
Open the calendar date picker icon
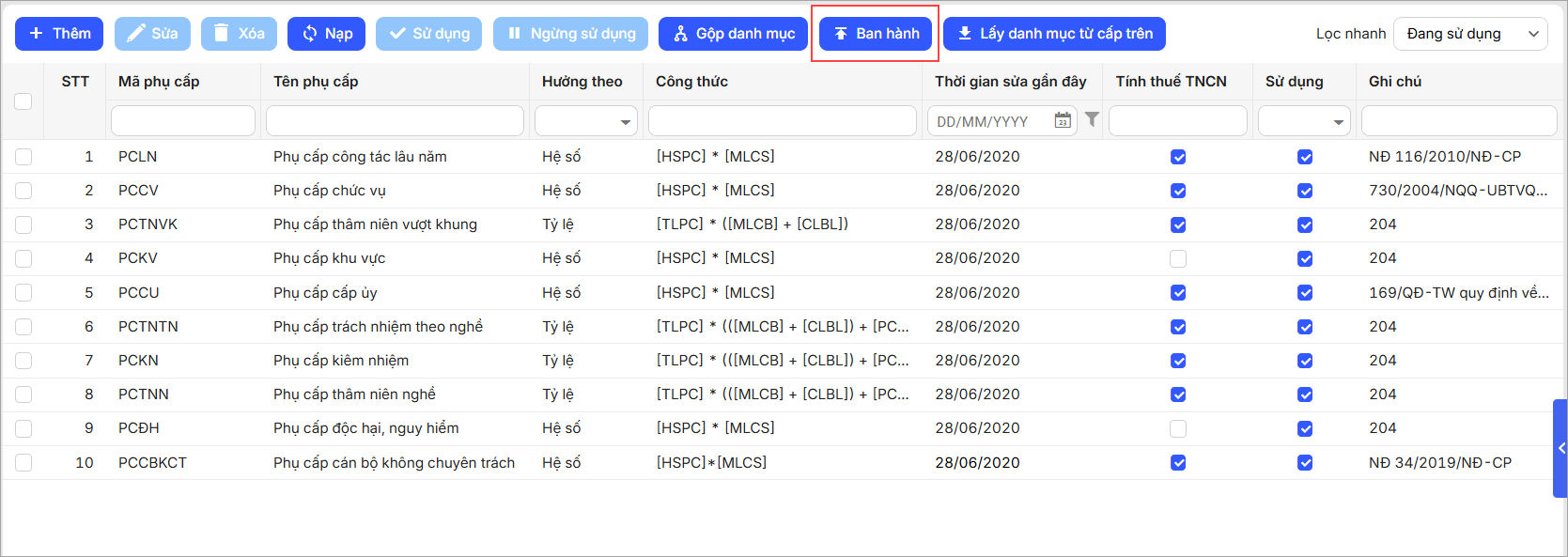point(1063,120)
